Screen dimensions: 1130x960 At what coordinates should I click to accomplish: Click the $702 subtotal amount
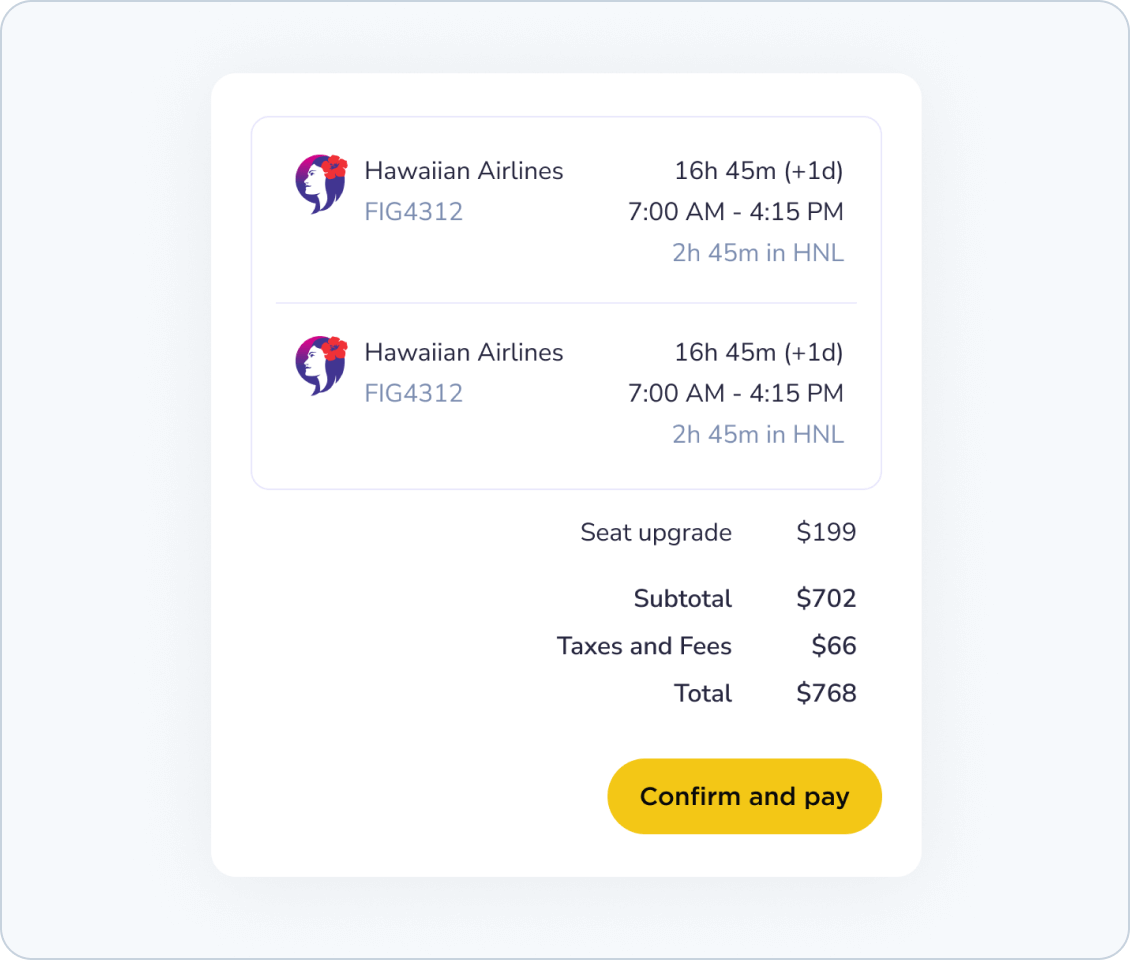[x=826, y=598]
